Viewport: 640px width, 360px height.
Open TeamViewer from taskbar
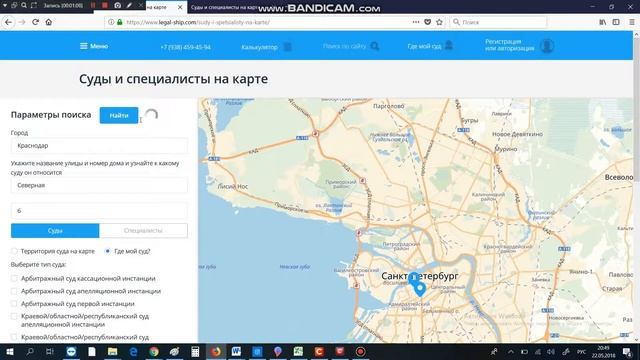pos(71,351)
